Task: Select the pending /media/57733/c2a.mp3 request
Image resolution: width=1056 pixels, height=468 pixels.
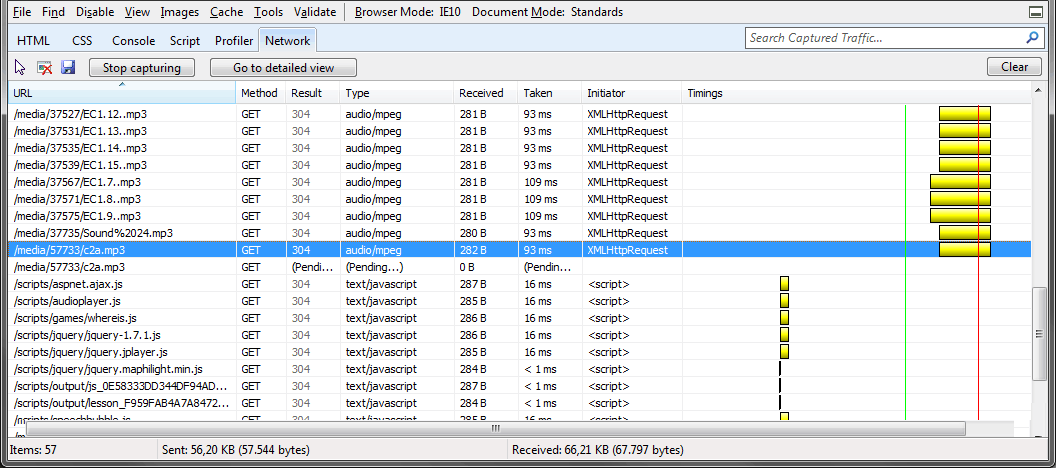Action: (x=519, y=267)
